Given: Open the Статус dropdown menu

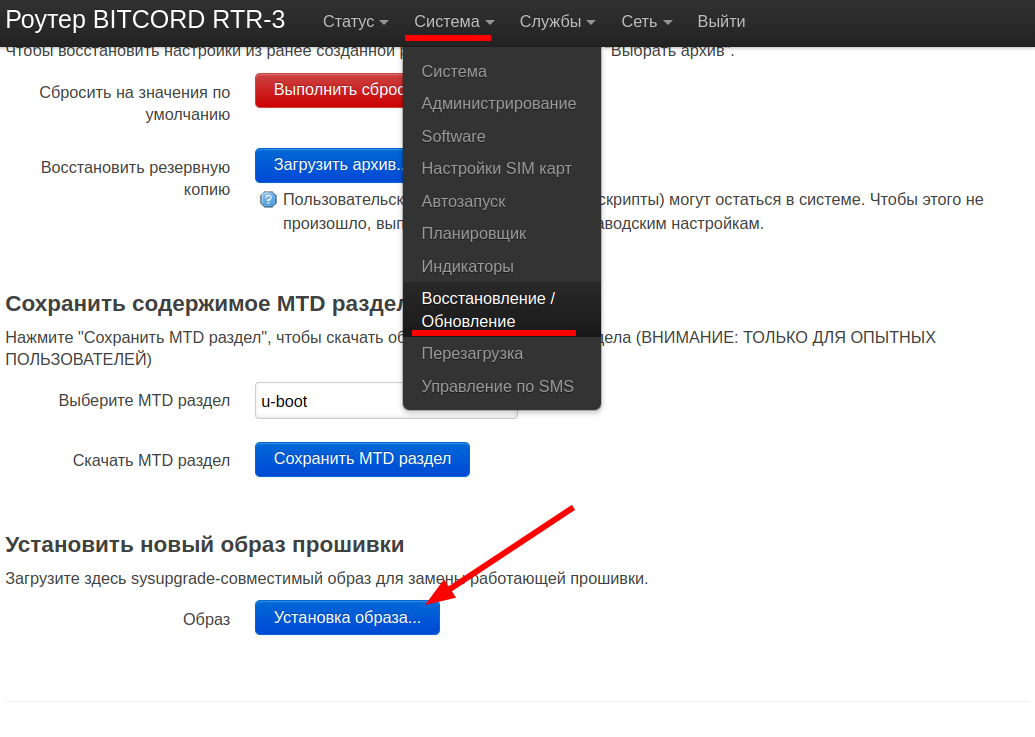Looking at the screenshot, I should [x=355, y=21].
